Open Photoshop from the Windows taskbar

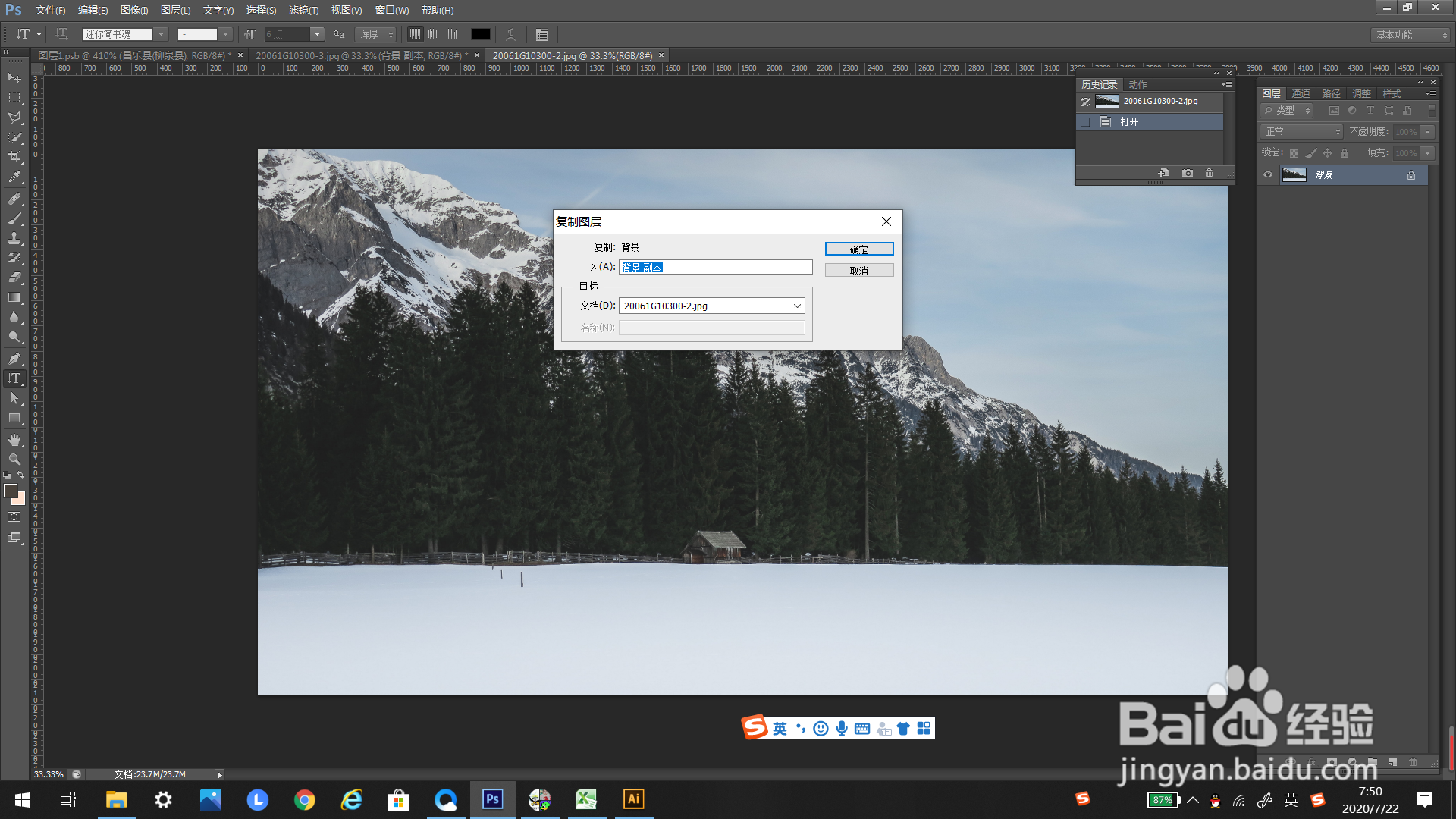point(493,799)
